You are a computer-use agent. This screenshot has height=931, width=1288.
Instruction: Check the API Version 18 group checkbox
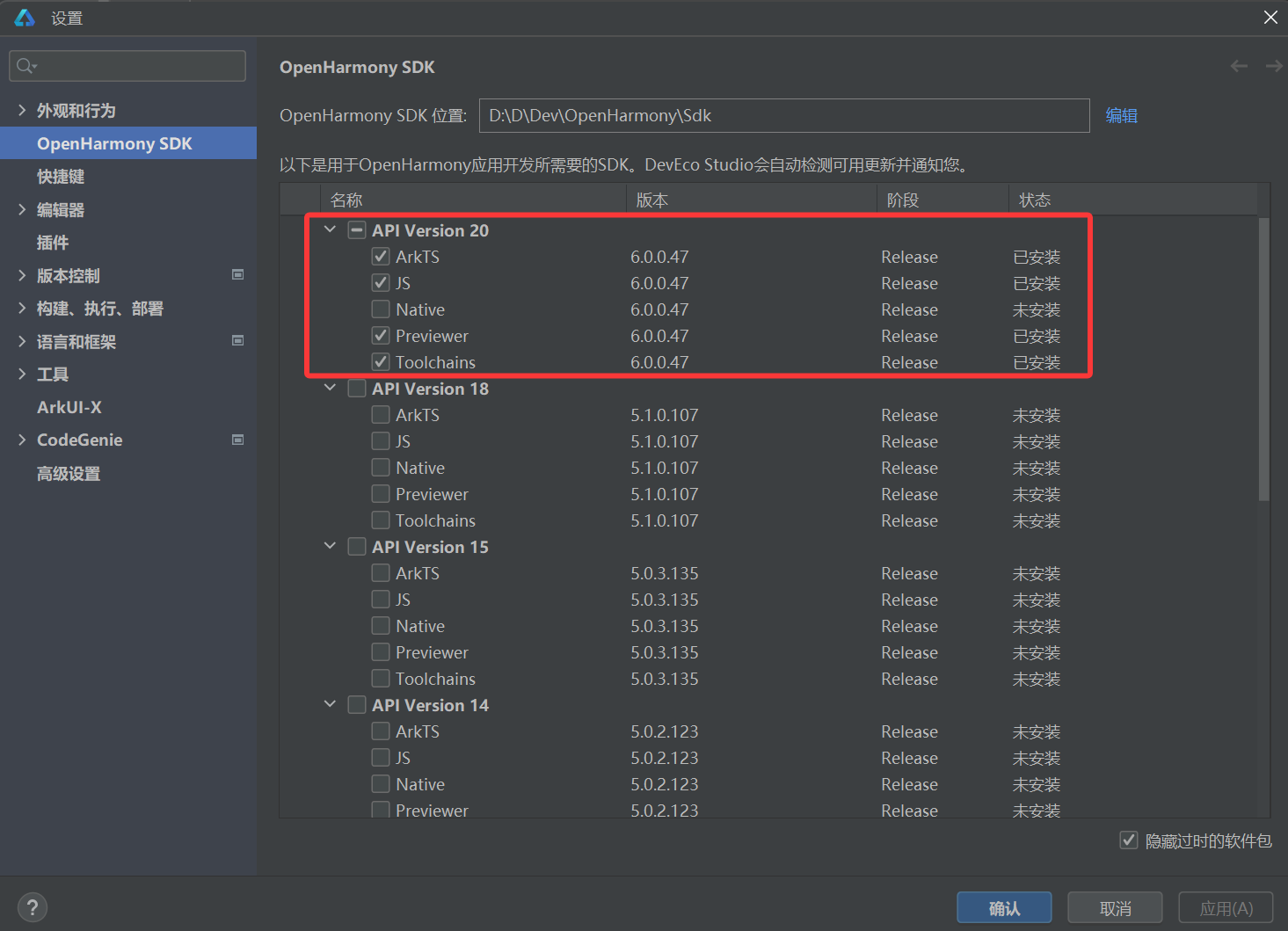pos(357,389)
